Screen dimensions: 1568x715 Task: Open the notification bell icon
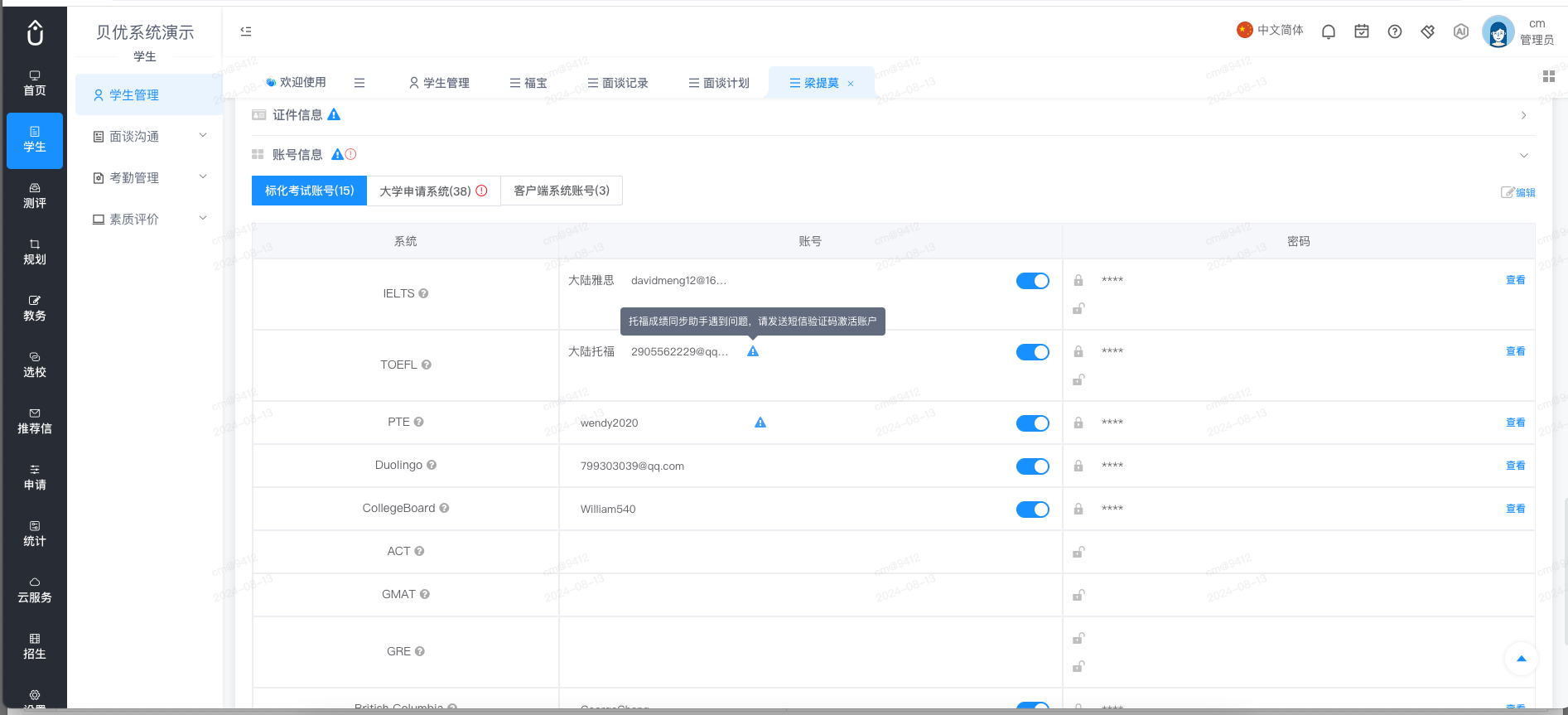(x=1329, y=31)
